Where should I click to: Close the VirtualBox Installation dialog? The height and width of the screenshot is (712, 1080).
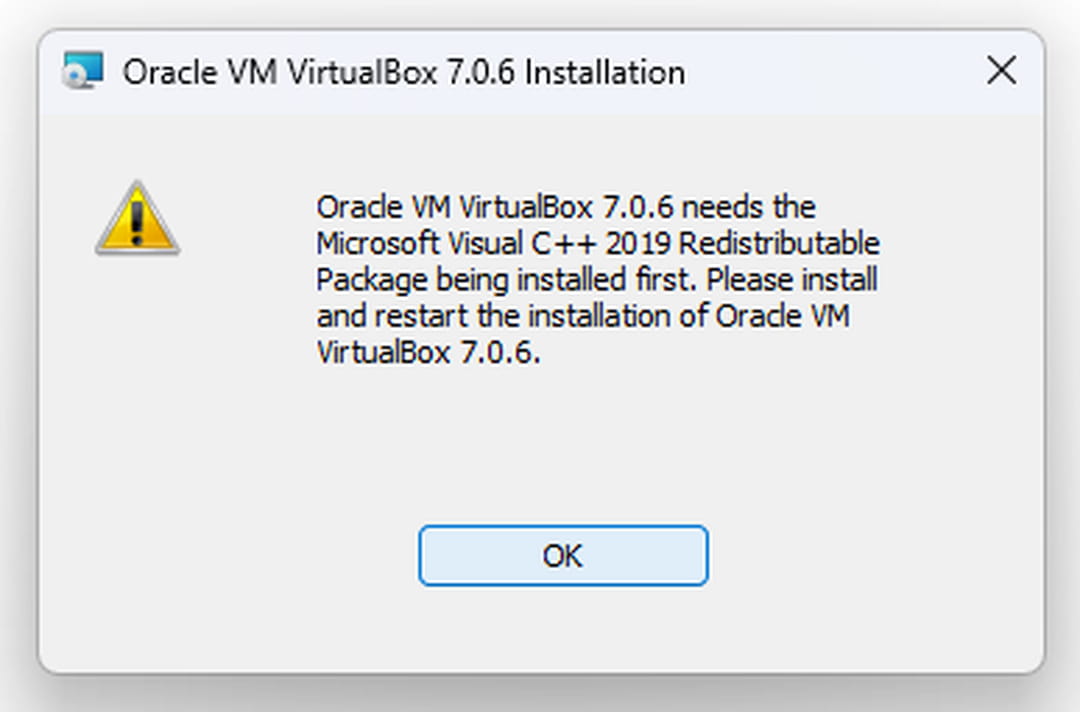coord(1001,71)
